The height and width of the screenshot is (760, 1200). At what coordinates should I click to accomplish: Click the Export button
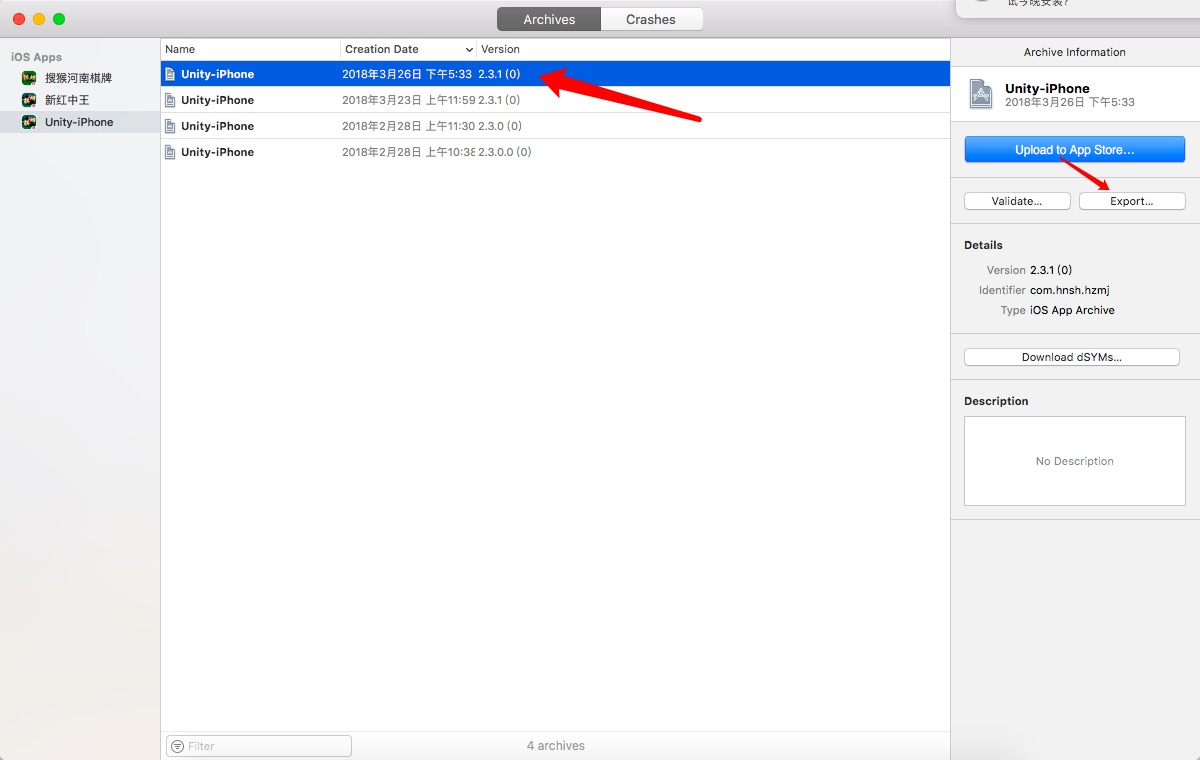click(1131, 200)
